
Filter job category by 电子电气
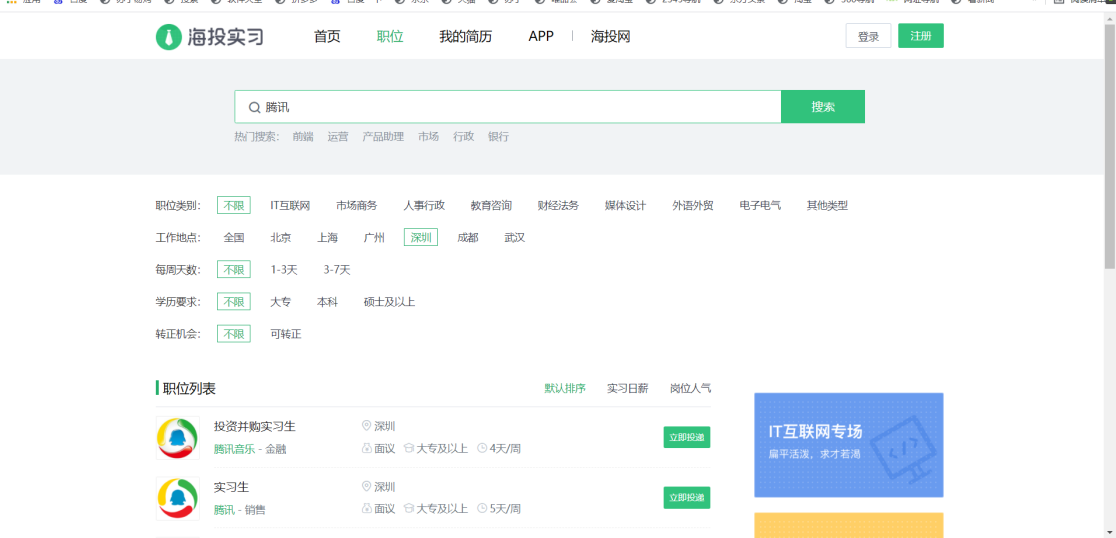(x=760, y=206)
